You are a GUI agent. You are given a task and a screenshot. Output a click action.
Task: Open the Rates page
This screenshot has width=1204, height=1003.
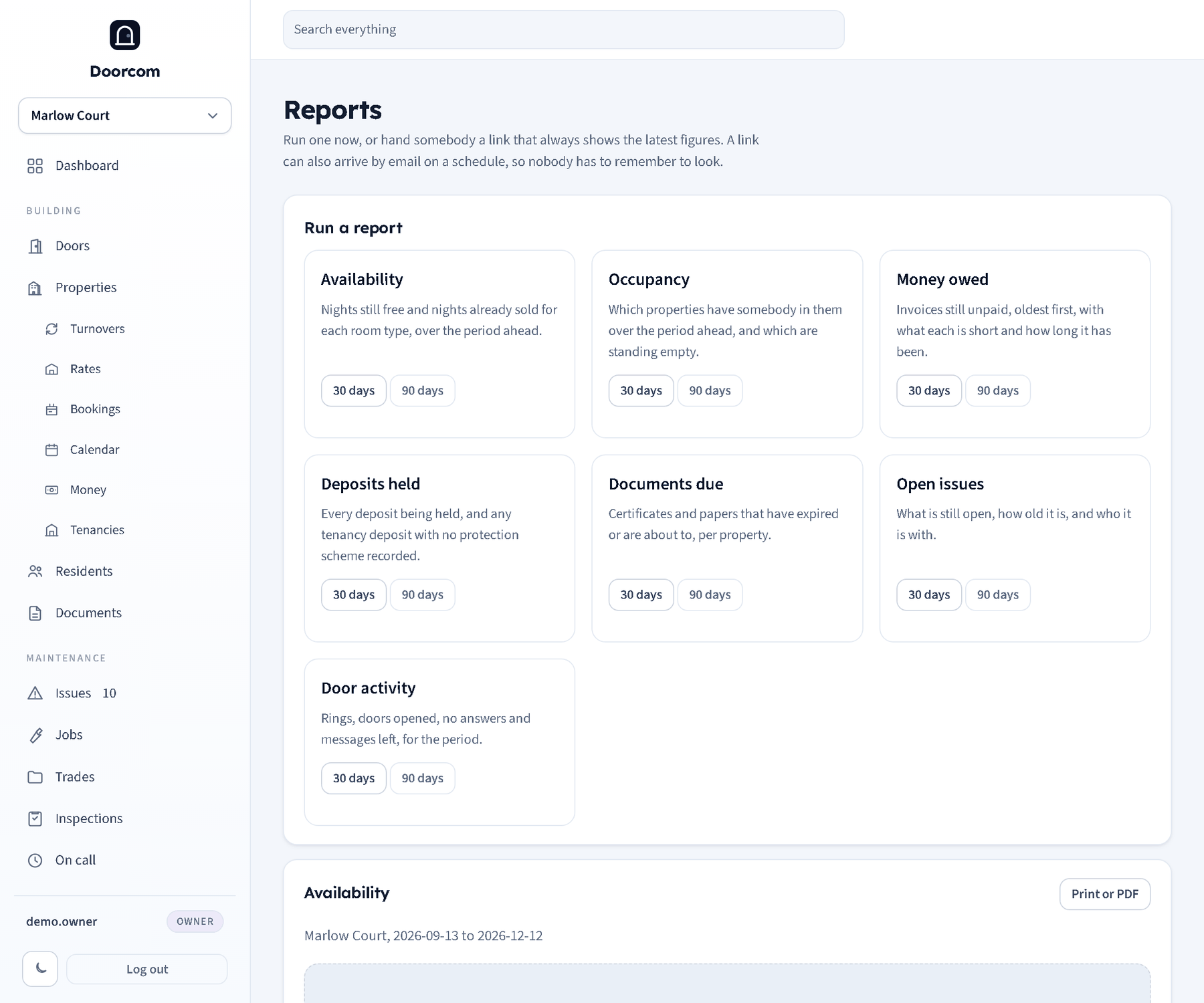coord(132,369)
